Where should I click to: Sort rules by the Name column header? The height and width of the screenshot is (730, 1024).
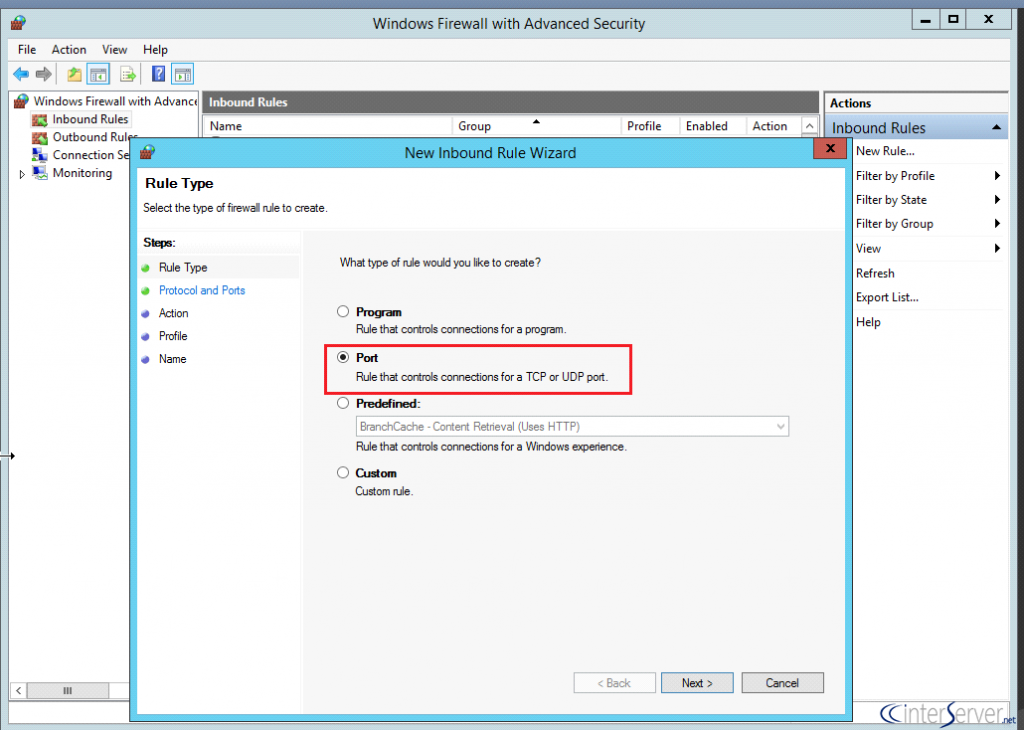328,126
